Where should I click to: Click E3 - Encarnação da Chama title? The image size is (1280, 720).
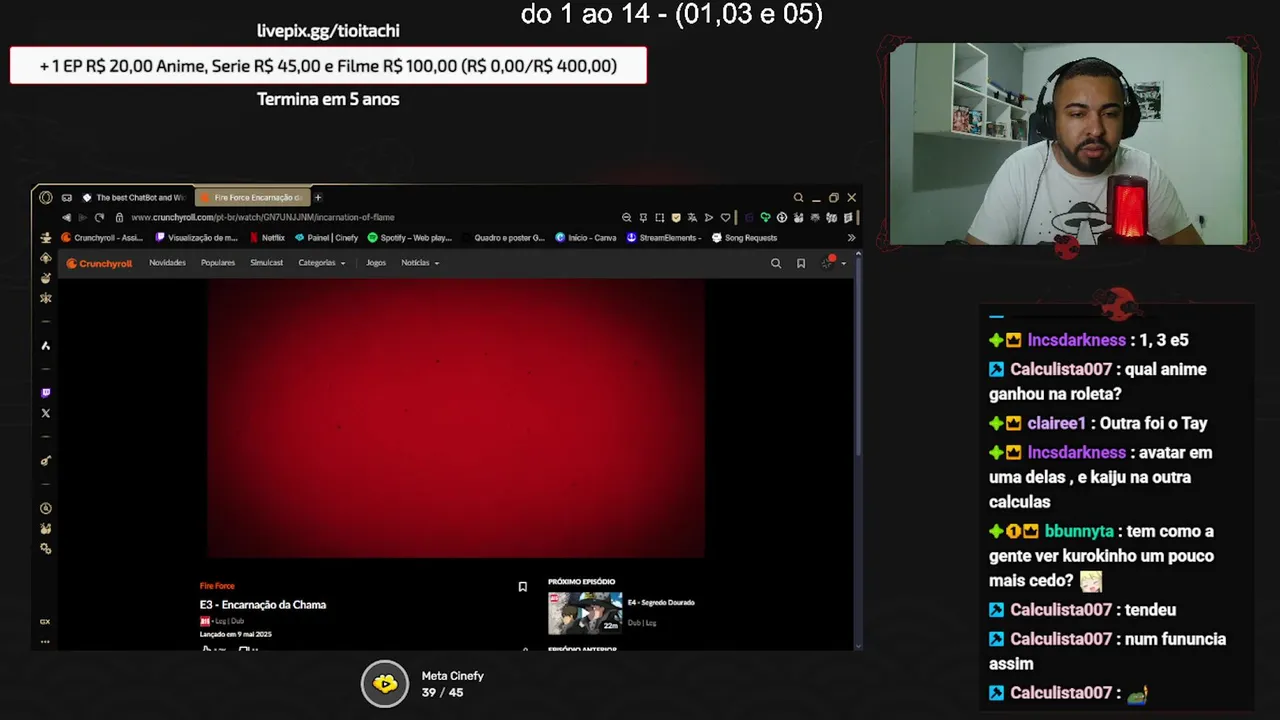[x=263, y=604]
